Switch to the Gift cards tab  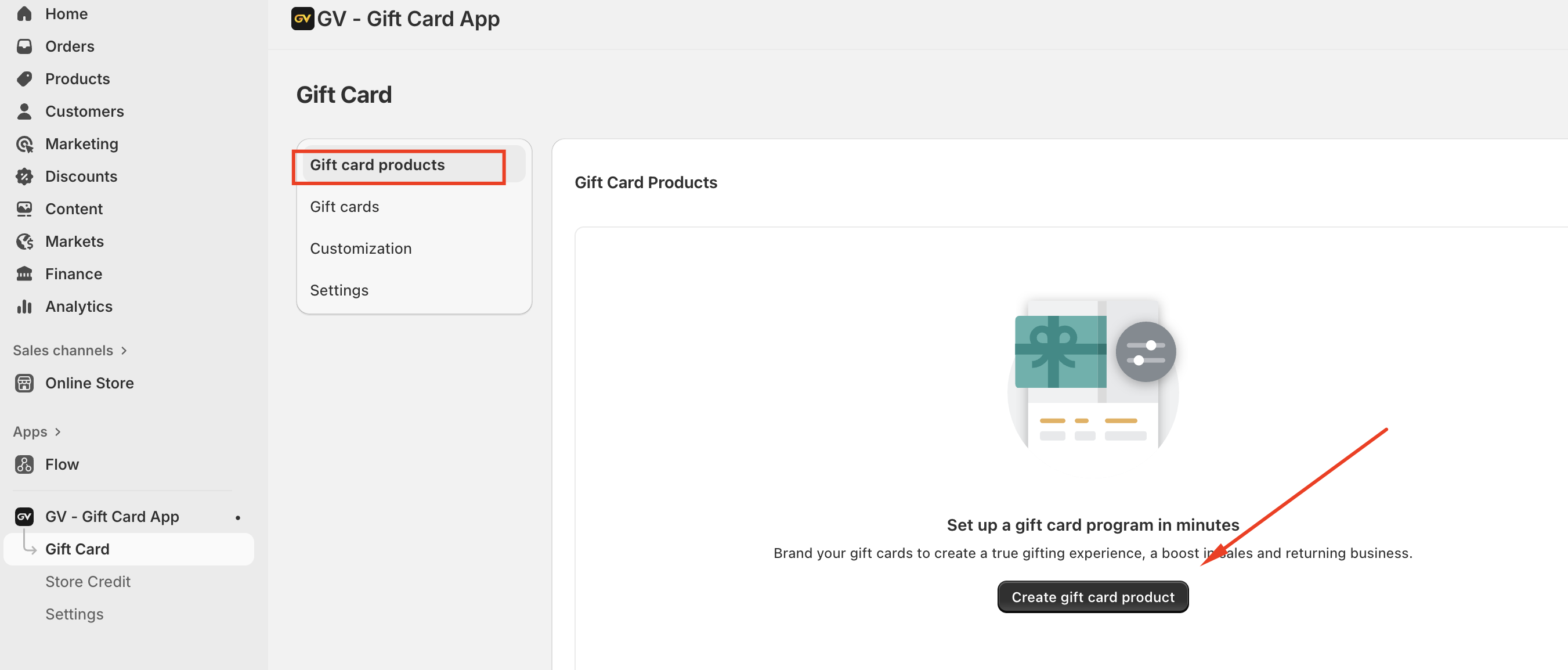[344, 207]
